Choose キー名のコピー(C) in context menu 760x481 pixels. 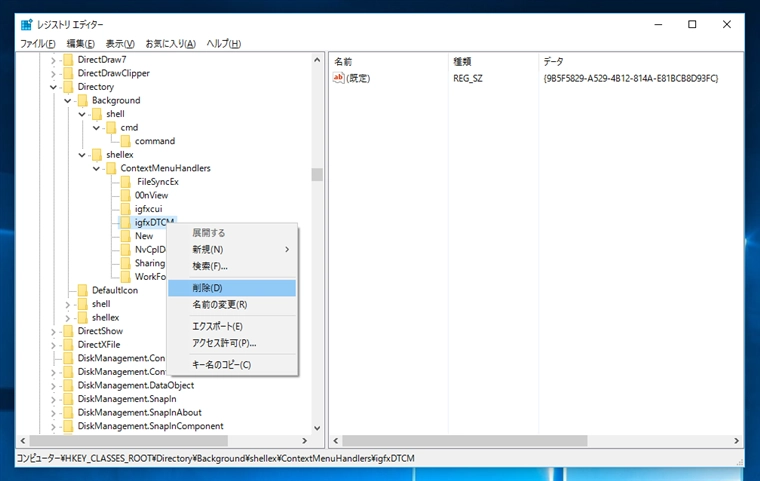[x=232, y=365]
